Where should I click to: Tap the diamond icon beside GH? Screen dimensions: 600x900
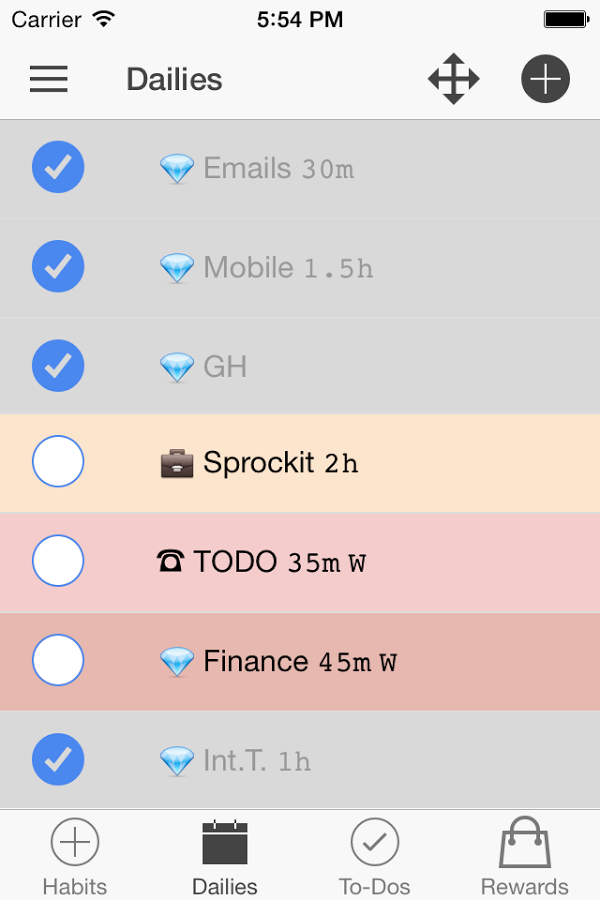177,368
